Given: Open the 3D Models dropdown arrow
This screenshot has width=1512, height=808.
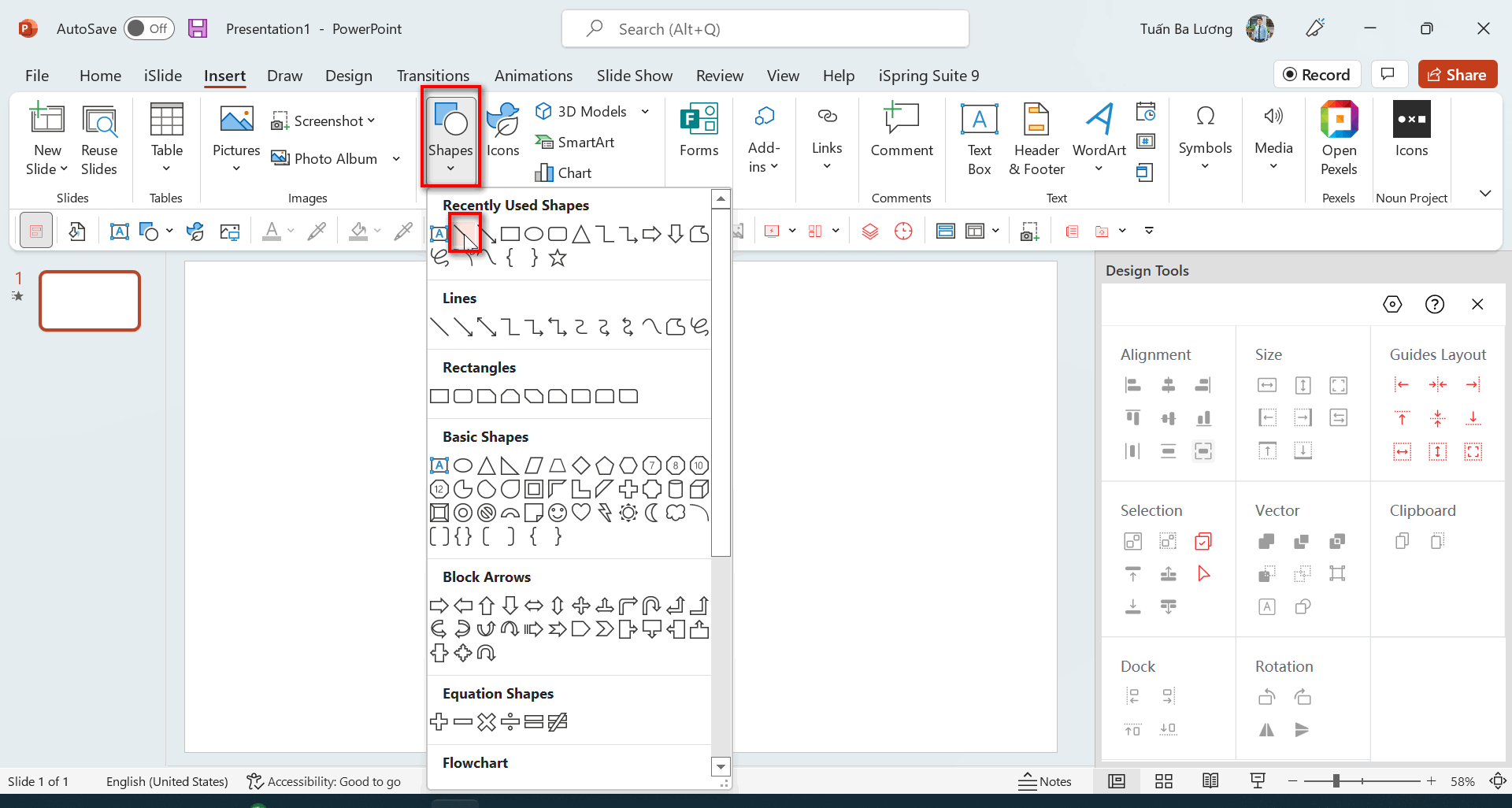Looking at the screenshot, I should pos(645,111).
